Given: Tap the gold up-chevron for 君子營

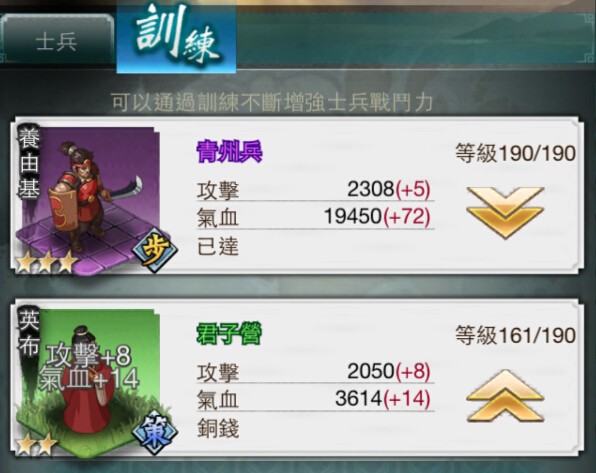Looking at the screenshot, I should (505, 396).
